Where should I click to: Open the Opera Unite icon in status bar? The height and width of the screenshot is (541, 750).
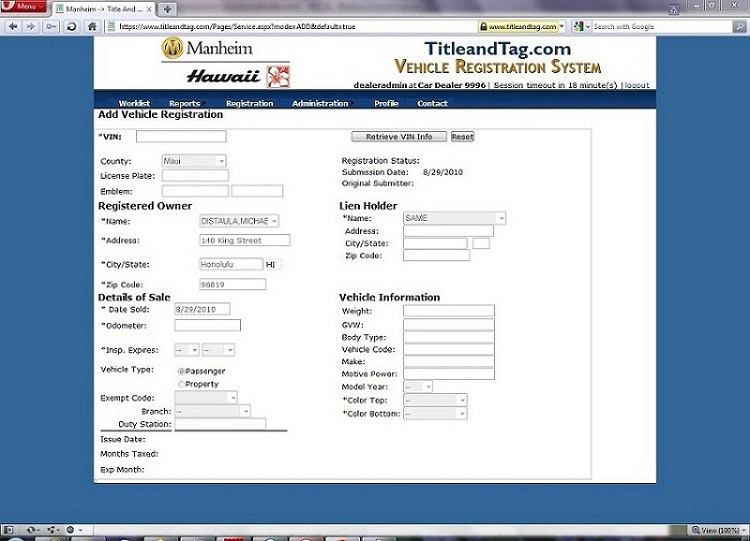click(51, 530)
